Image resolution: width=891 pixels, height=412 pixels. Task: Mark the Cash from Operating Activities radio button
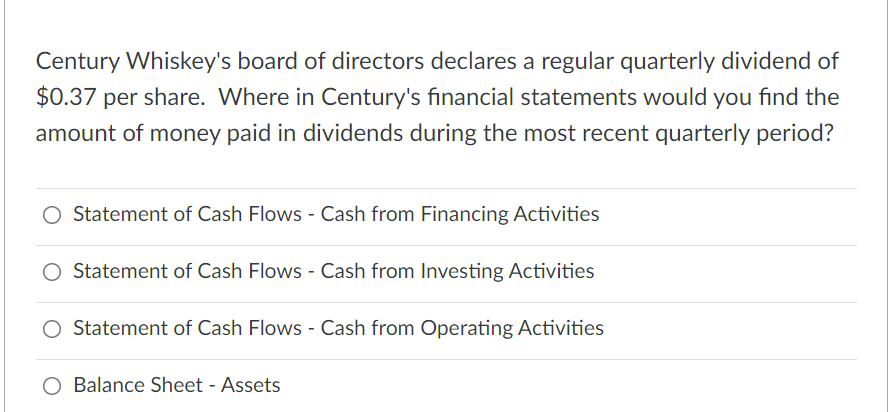click(x=52, y=329)
